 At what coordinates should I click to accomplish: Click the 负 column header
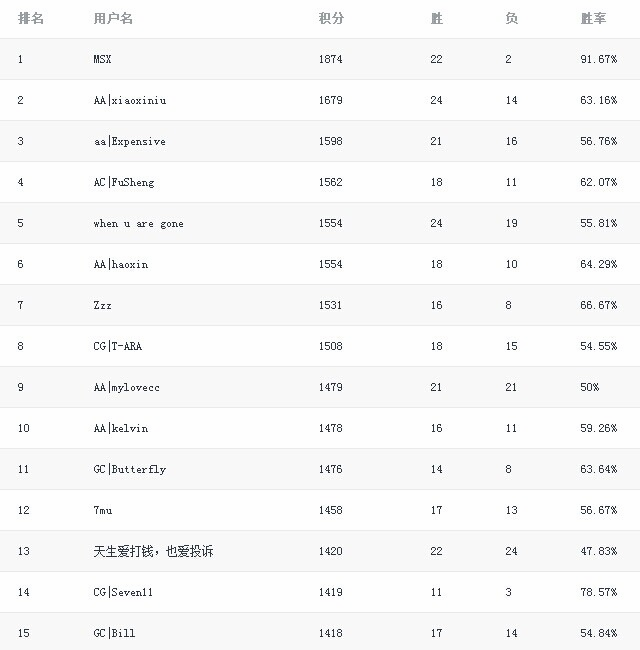[511, 19]
